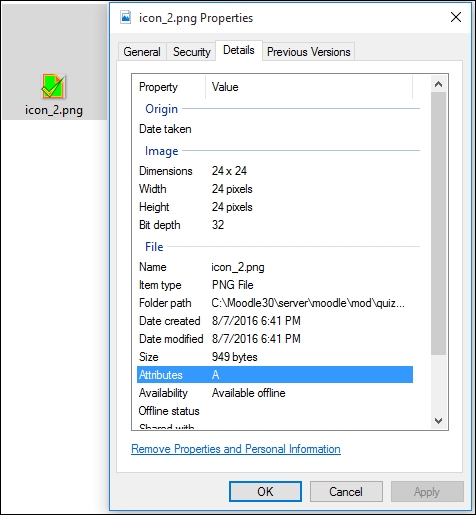Screen dimensions: 476x515
Task: Close the Properties dialog
Action: click(x=456, y=17)
